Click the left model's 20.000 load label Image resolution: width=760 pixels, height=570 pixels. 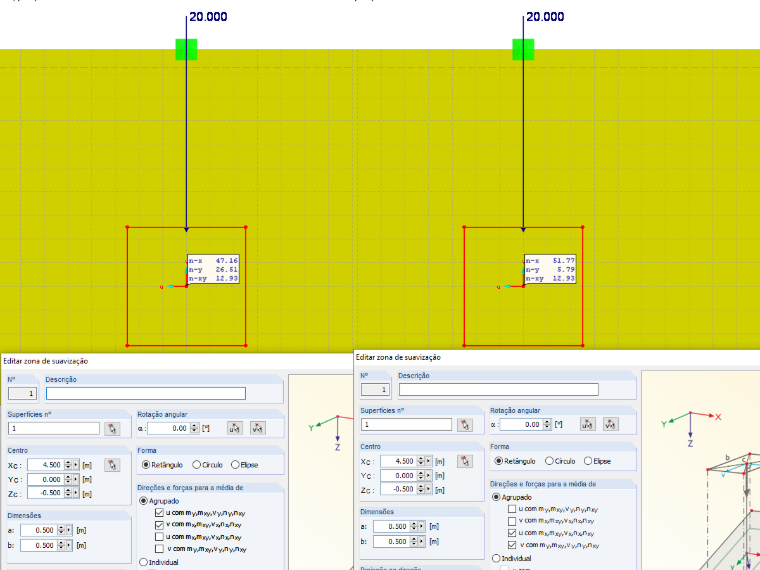[208, 17]
